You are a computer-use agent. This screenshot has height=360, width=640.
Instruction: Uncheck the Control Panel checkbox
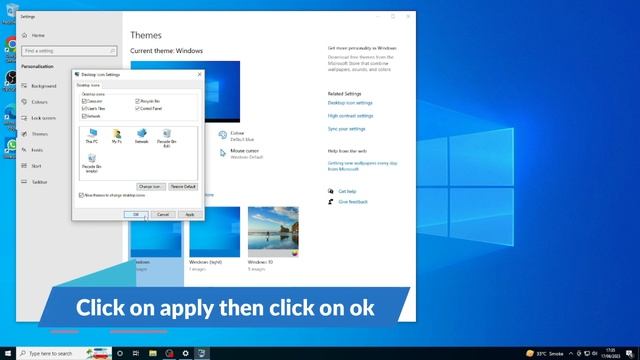pyautogui.click(x=138, y=109)
